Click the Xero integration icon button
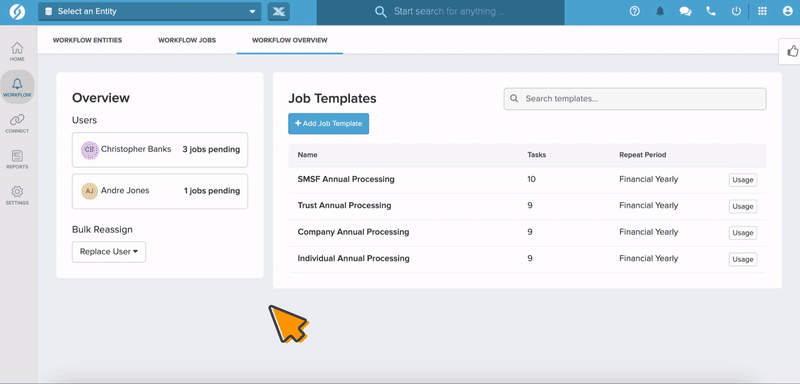 (279, 12)
